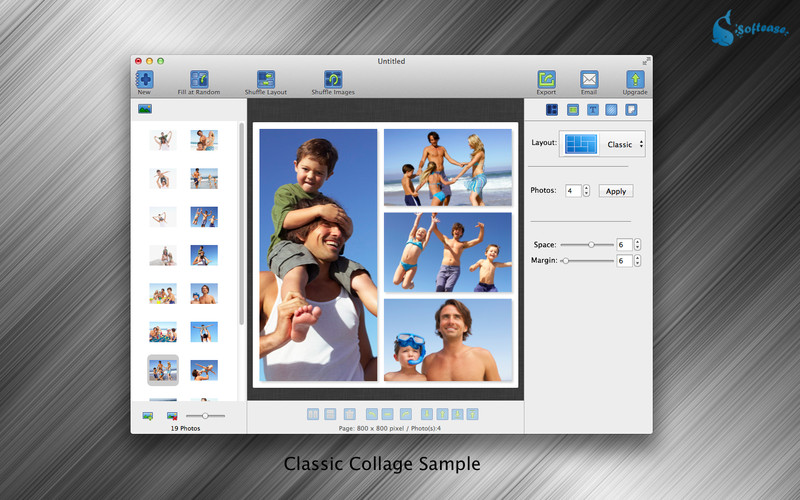Click the plain down arrow icon
The height and width of the screenshot is (500, 800).
(427, 414)
